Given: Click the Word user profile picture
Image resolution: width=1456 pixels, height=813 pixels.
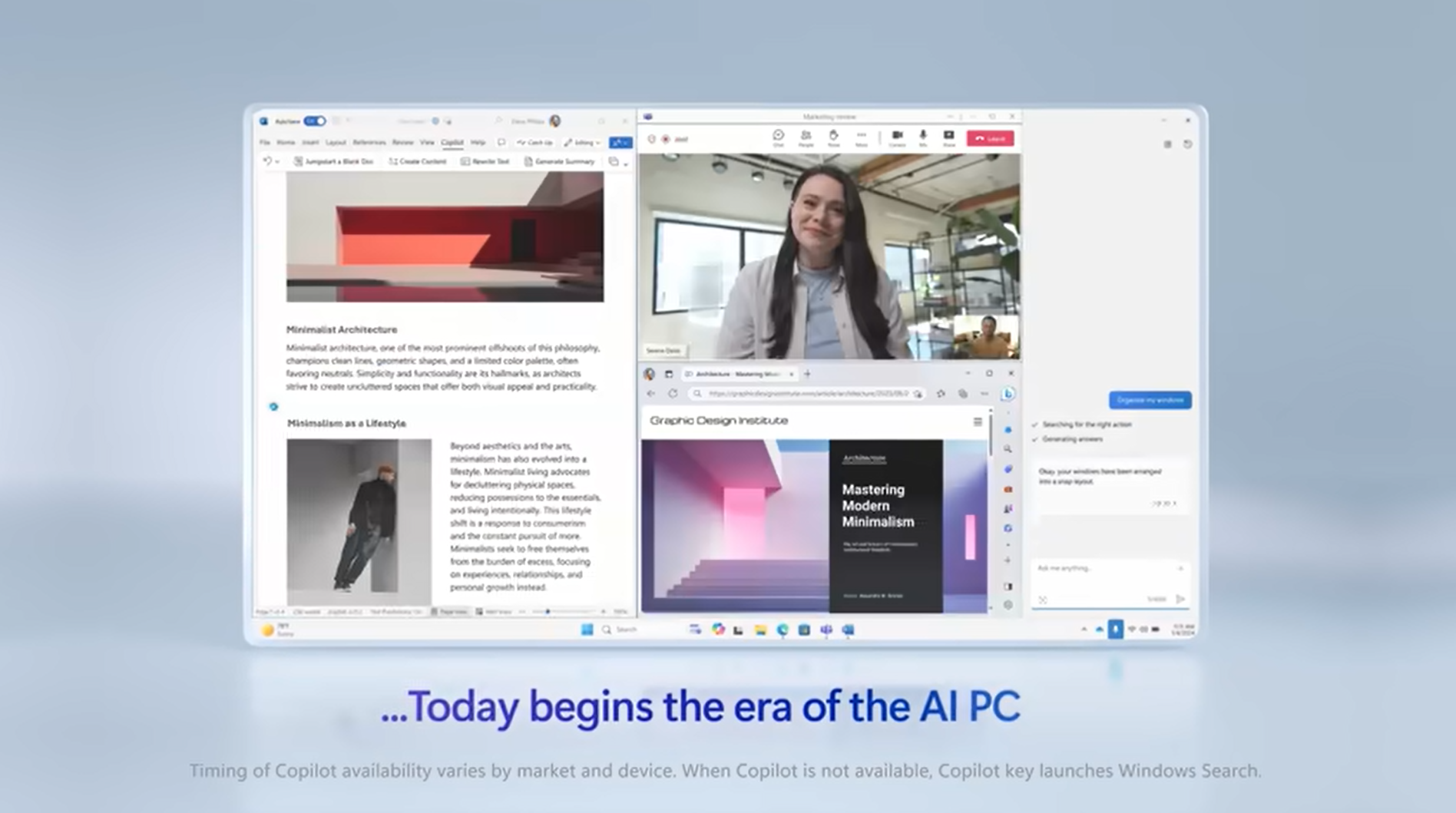Looking at the screenshot, I should [555, 121].
